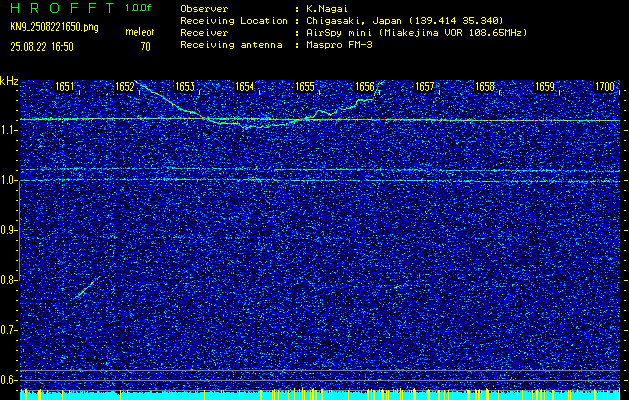Click the 1658 time marker
This screenshot has width=629, height=400.
[x=485, y=87]
